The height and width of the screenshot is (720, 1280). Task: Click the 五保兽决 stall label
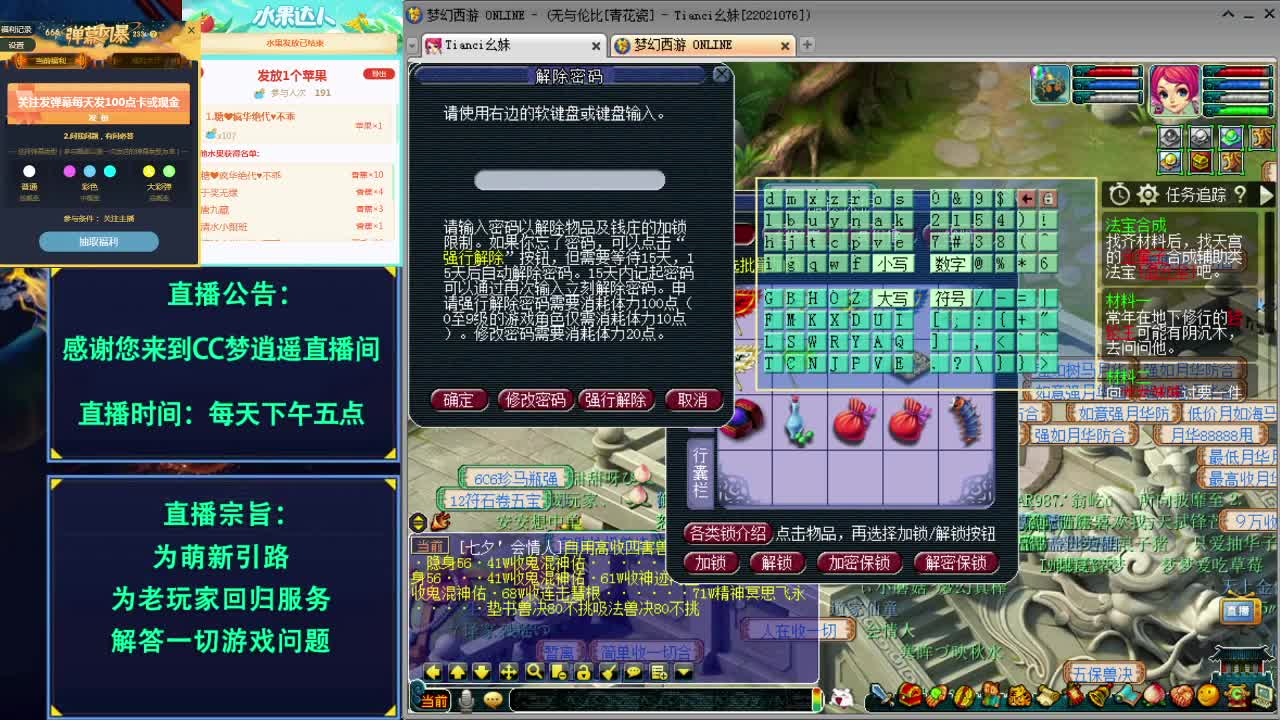1103,675
